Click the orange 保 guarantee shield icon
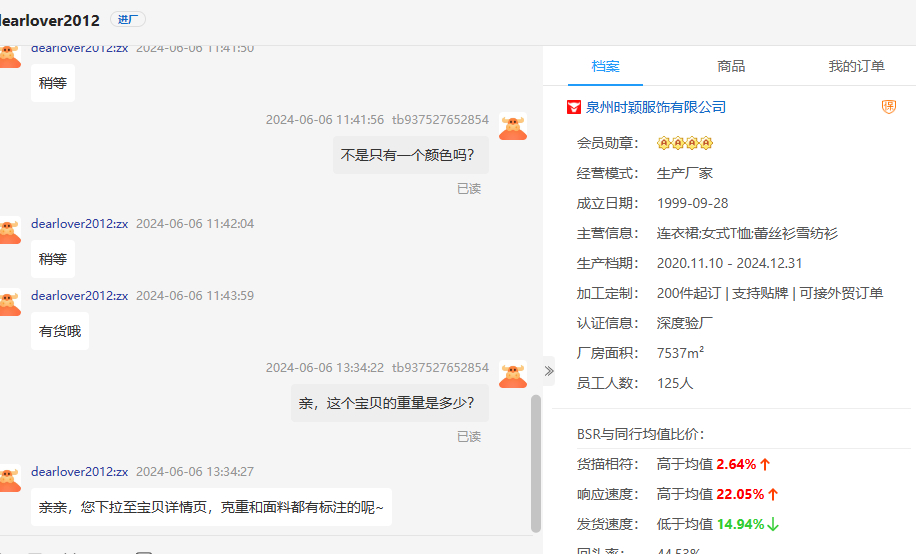The image size is (916, 554). [x=888, y=107]
